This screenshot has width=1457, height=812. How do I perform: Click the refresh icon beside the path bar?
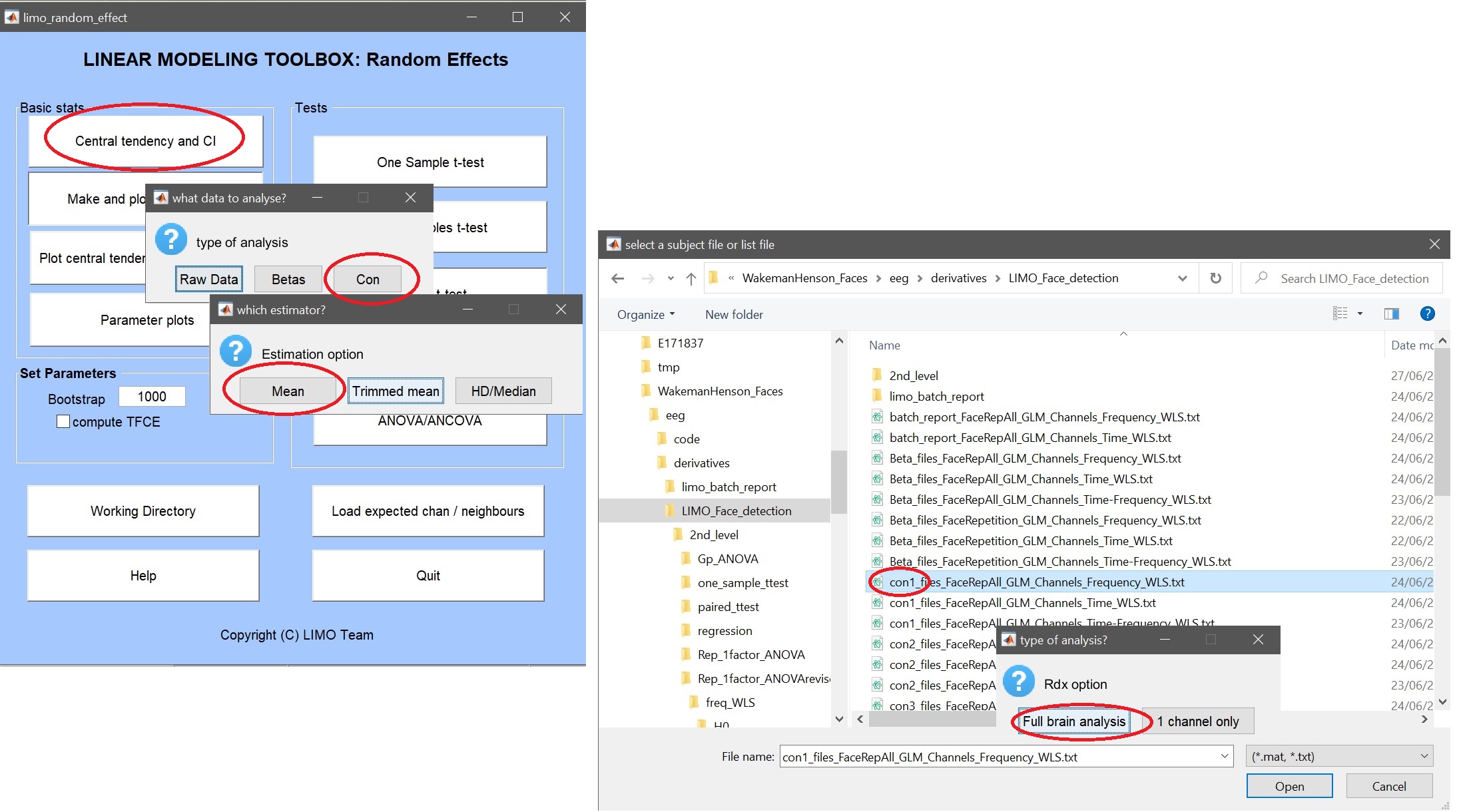(1215, 278)
